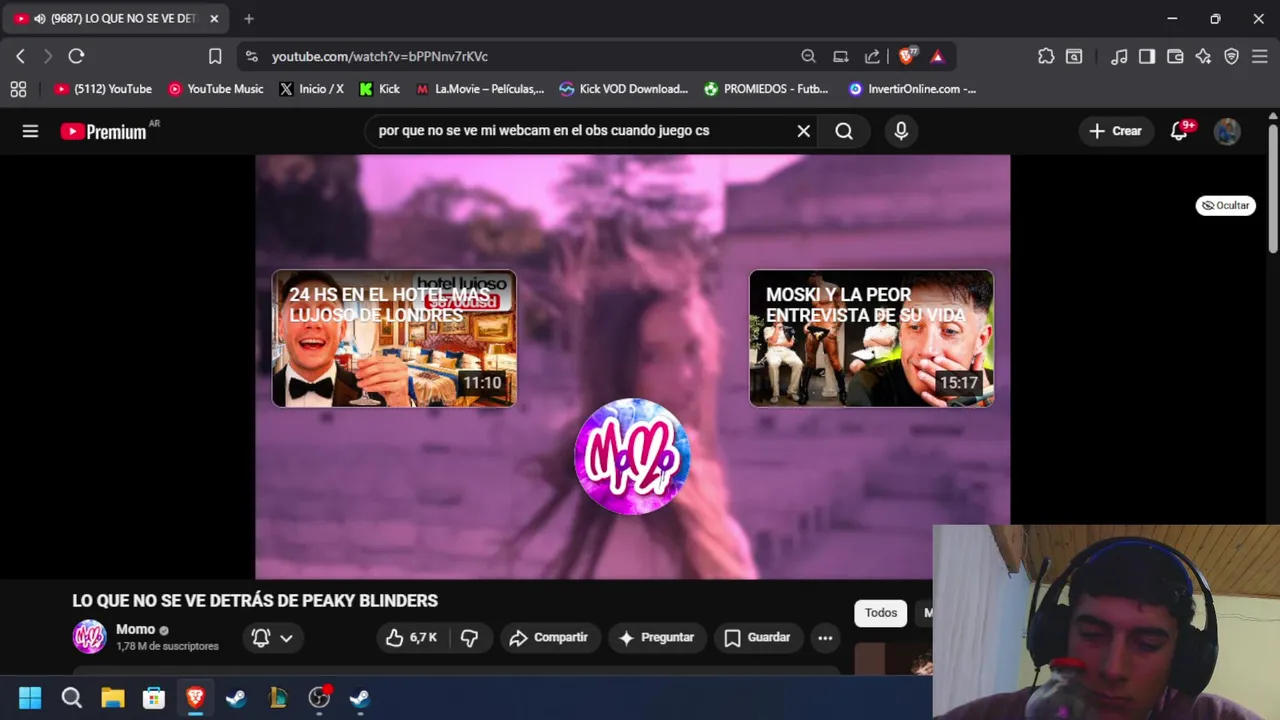This screenshot has height=720, width=1280.
Task: Run search with the magnifier button
Action: tap(844, 131)
